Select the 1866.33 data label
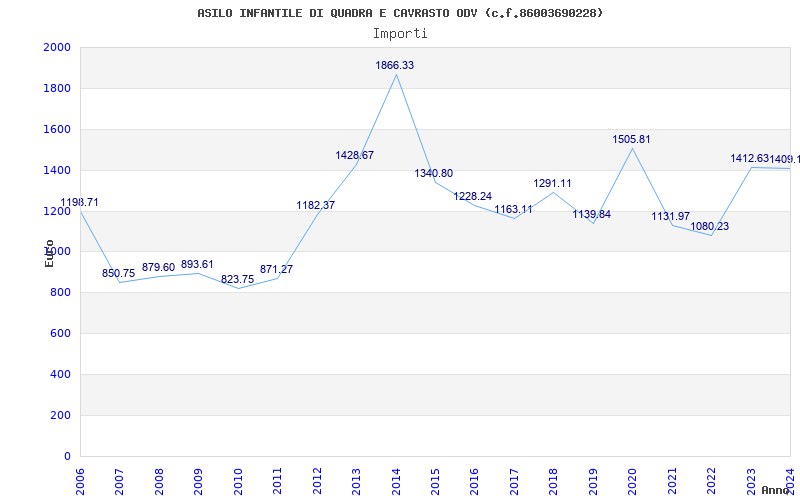Screen dimensions: 800x500 (x=395, y=65)
